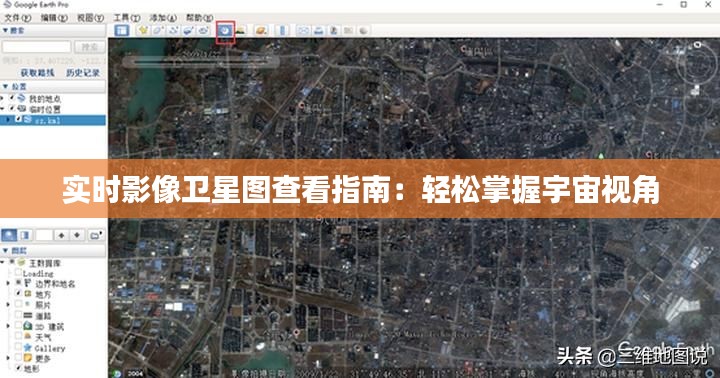This screenshot has width=720, height=378.
Task: Enable the 3D 建筑 layer checkbox
Action: tap(18, 326)
